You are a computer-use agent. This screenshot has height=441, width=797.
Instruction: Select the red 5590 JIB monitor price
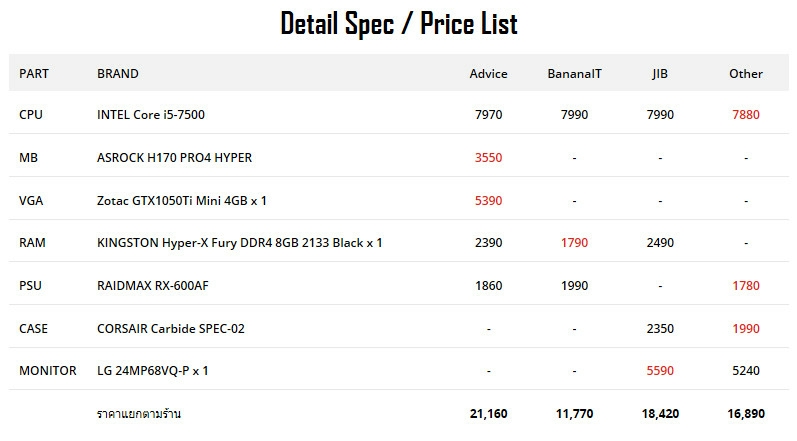[660, 371]
